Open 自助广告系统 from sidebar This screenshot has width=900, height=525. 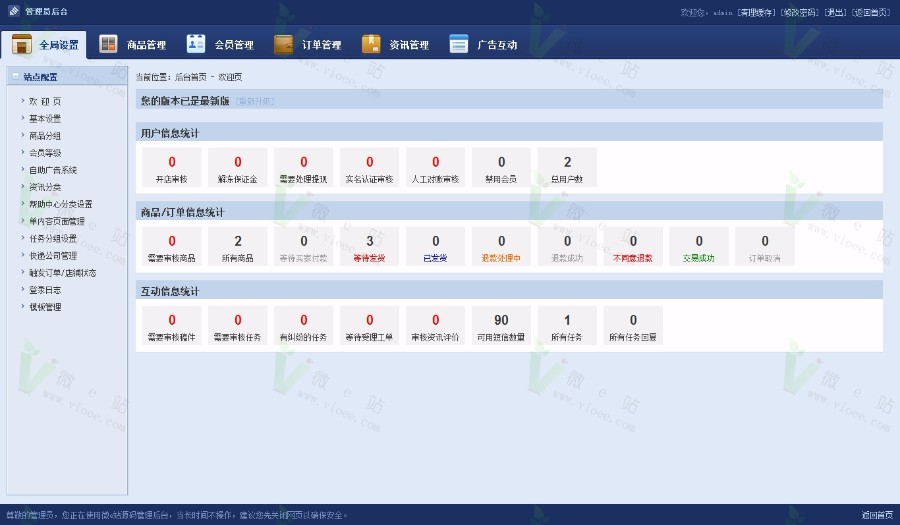[x=53, y=170]
